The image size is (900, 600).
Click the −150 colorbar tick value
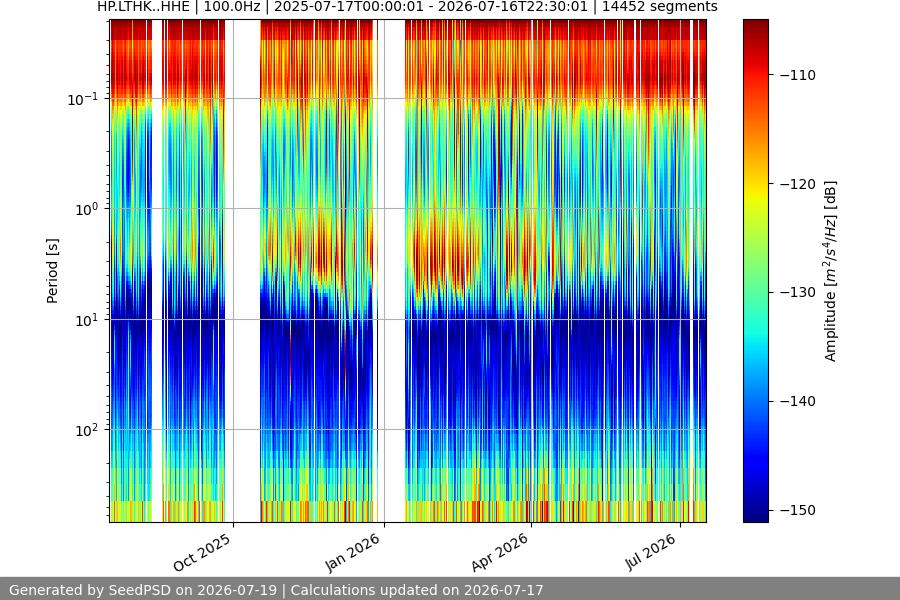[798, 510]
